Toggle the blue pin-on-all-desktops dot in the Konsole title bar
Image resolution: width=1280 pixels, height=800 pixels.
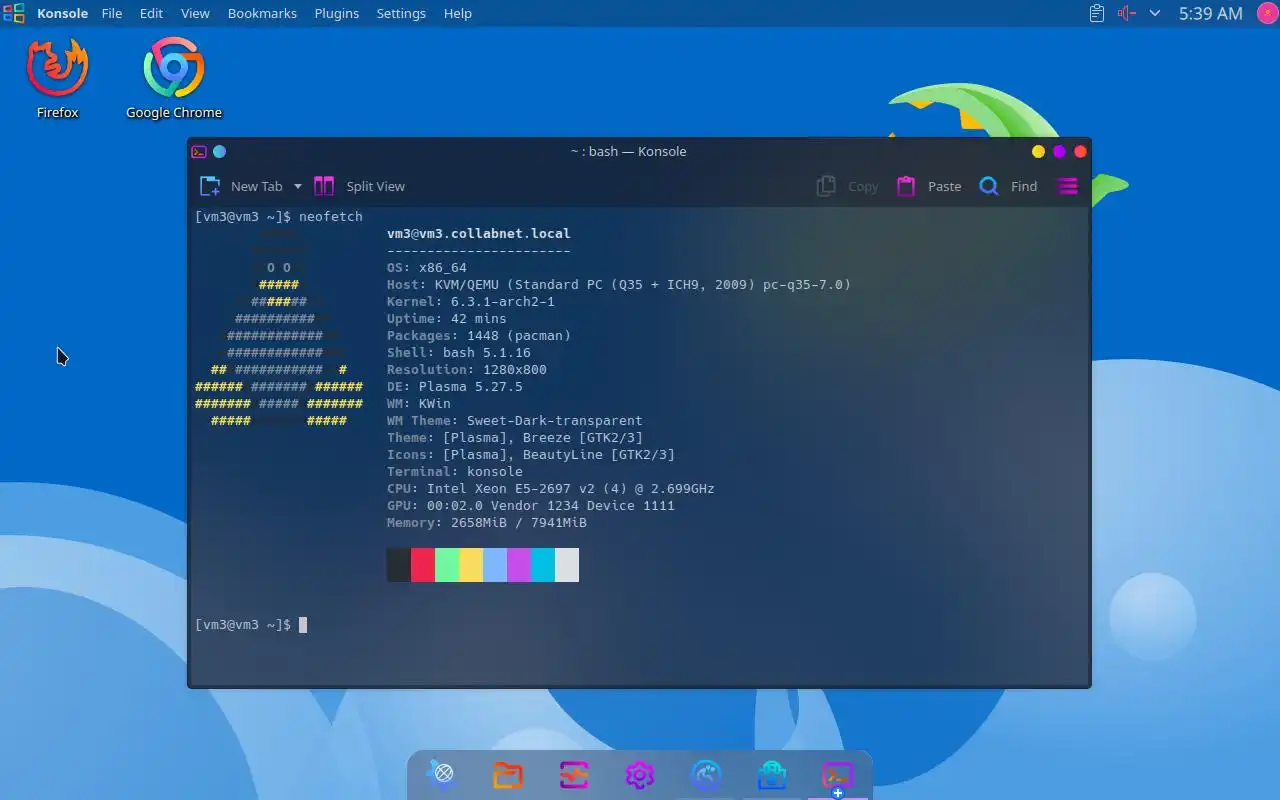coord(220,152)
